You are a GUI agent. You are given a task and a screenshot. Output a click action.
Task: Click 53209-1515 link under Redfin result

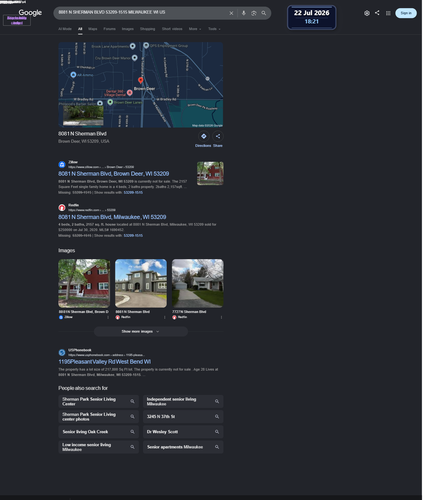click(133, 235)
